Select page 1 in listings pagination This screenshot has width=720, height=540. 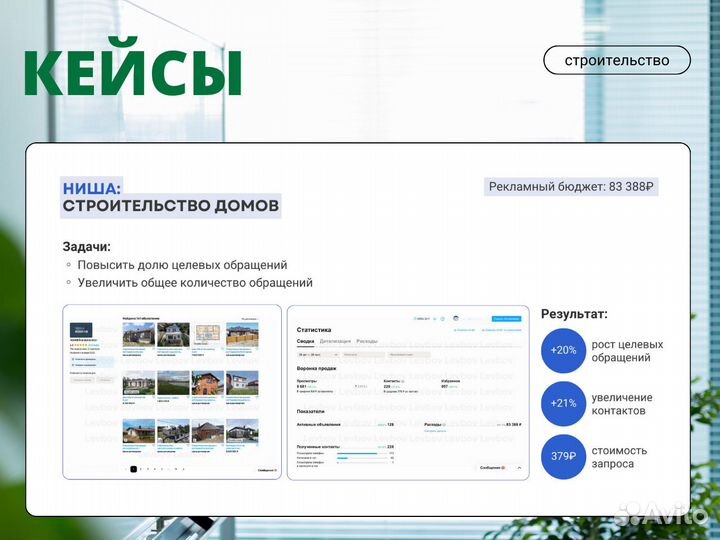click(x=134, y=469)
